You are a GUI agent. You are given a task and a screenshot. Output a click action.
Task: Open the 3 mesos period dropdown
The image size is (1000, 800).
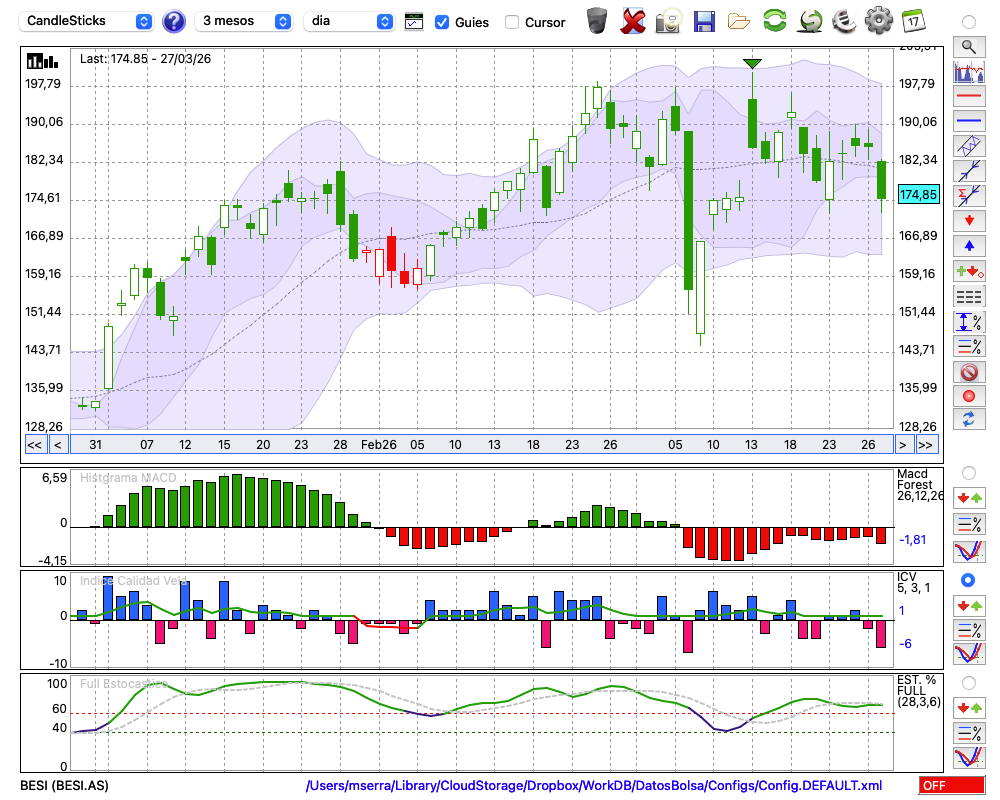click(243, 21)
